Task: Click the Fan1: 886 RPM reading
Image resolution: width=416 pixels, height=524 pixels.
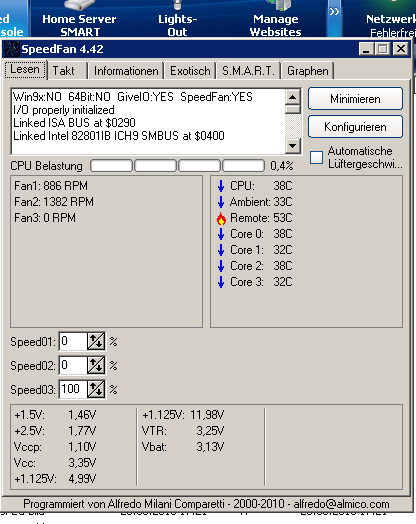Action: point(51,186)
